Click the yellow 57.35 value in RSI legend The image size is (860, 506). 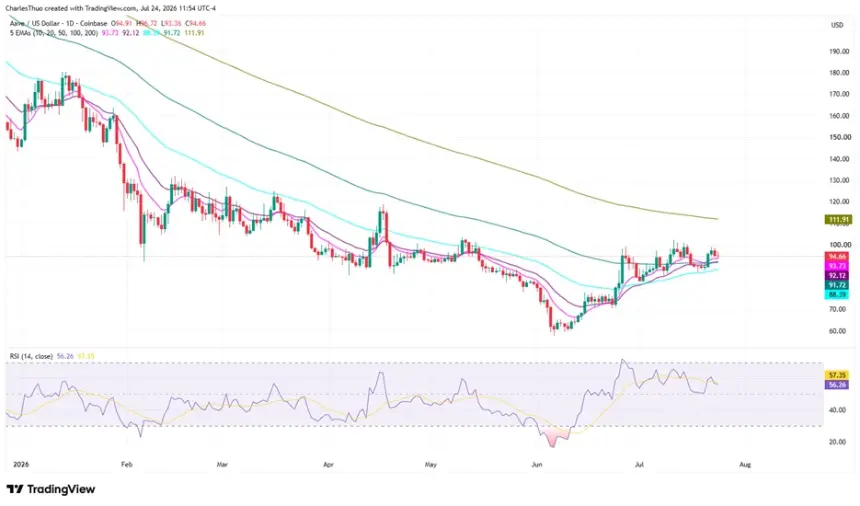point(86,356)
